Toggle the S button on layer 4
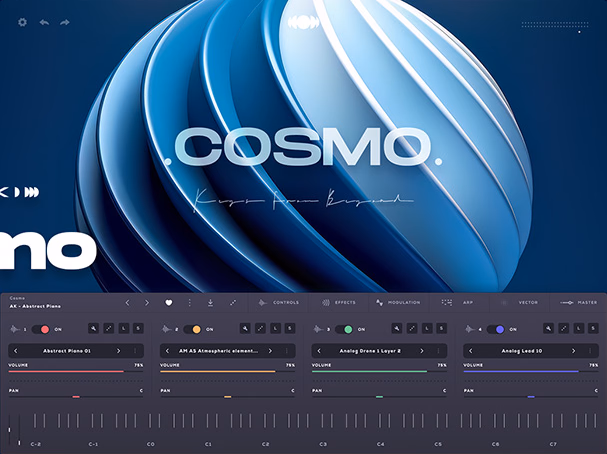The image size is (607, 454). pos(593,329)
